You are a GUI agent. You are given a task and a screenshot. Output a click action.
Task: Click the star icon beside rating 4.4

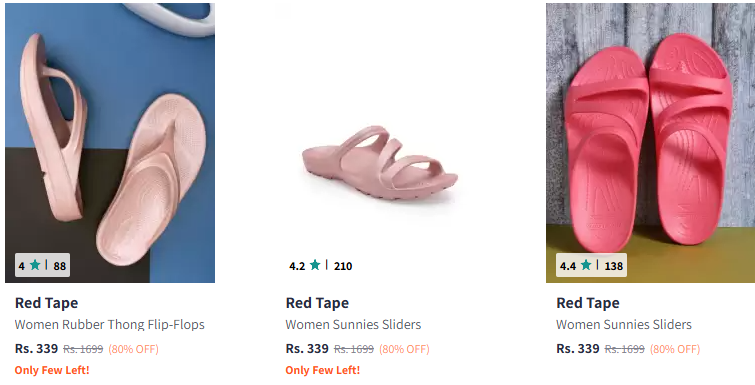pyautogui.click(x=586, y=265)
